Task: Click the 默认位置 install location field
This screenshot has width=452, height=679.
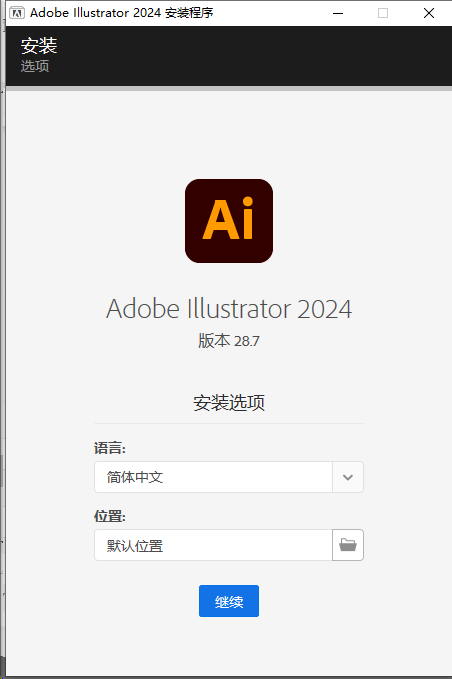Action: 213,545
